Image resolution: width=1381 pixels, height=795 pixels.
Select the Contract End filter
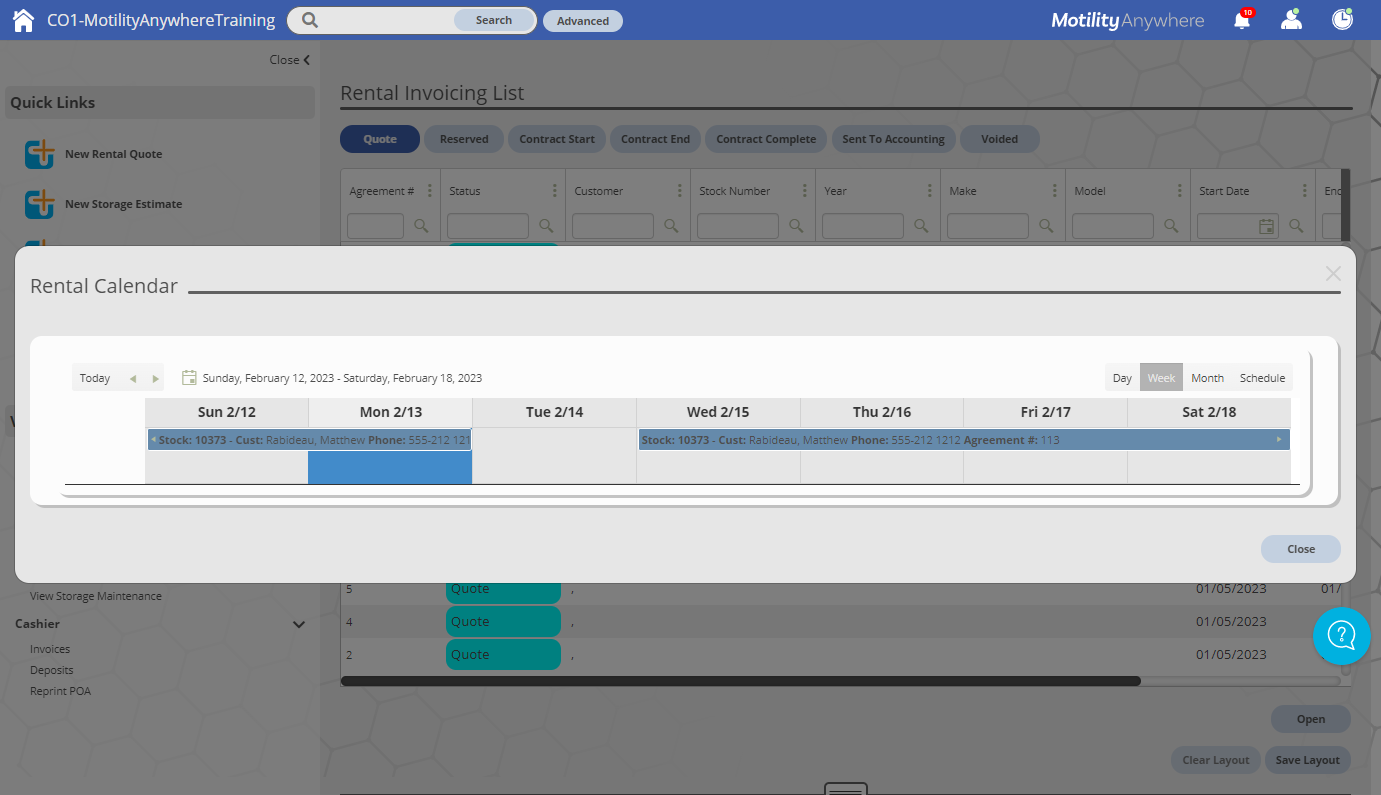coord(655,139)
